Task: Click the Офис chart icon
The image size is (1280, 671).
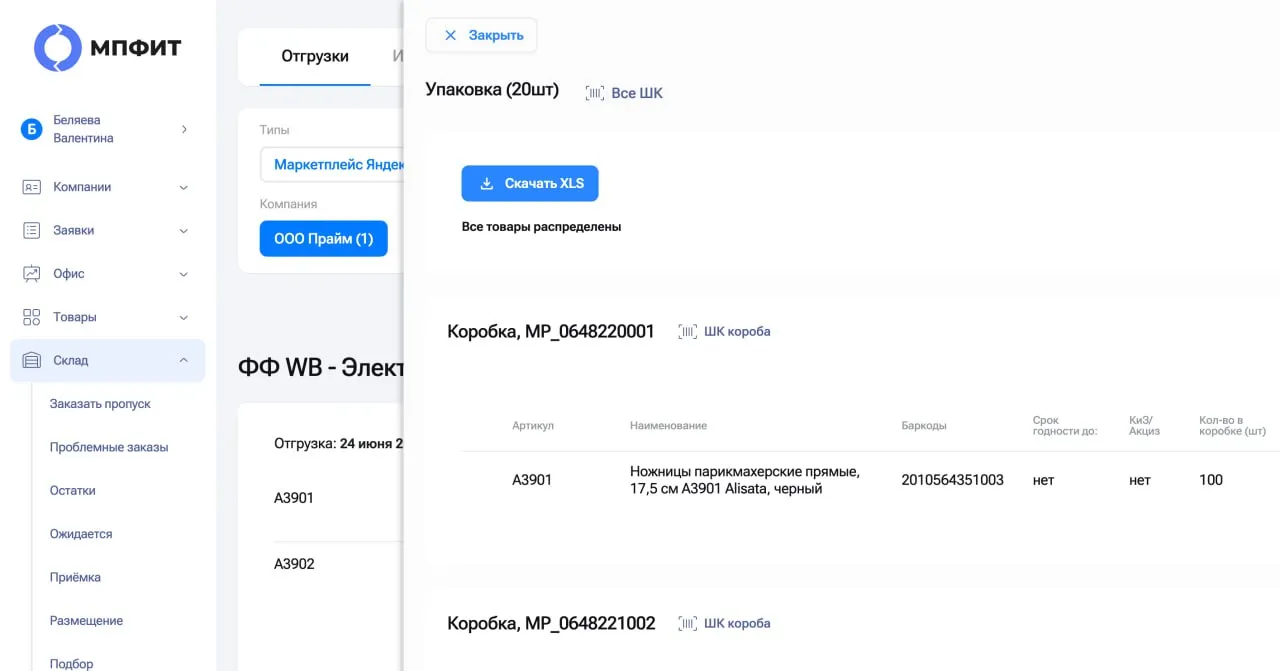Action: [32, 273]
